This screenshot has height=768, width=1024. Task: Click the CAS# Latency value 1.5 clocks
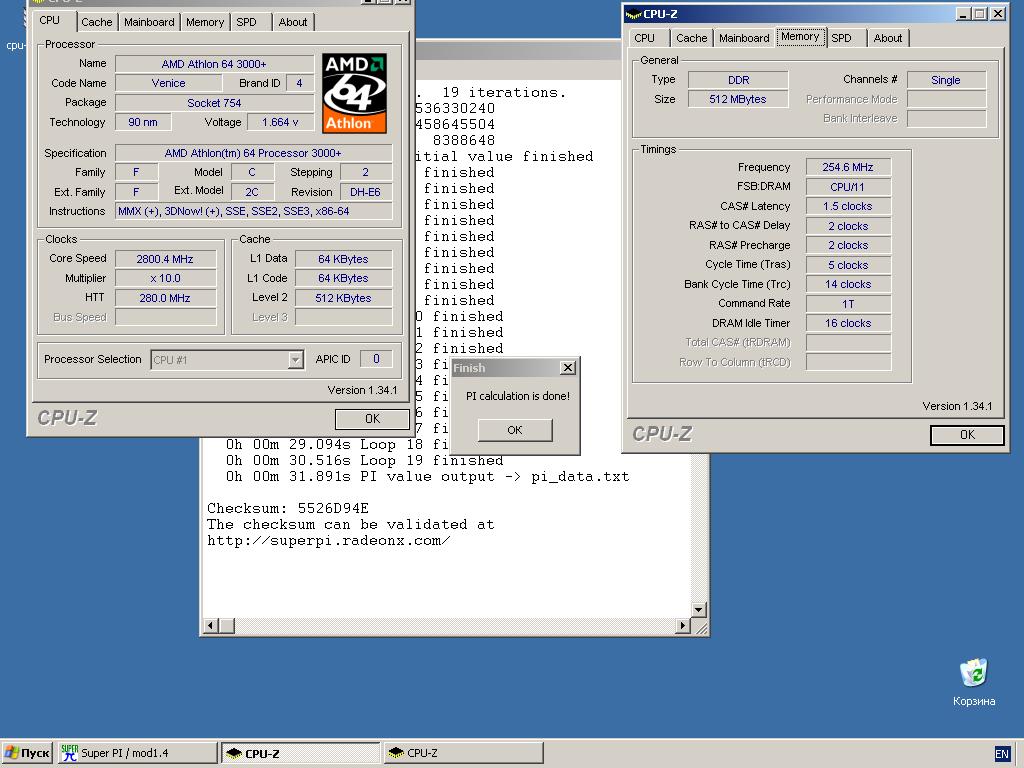point(848,206)
